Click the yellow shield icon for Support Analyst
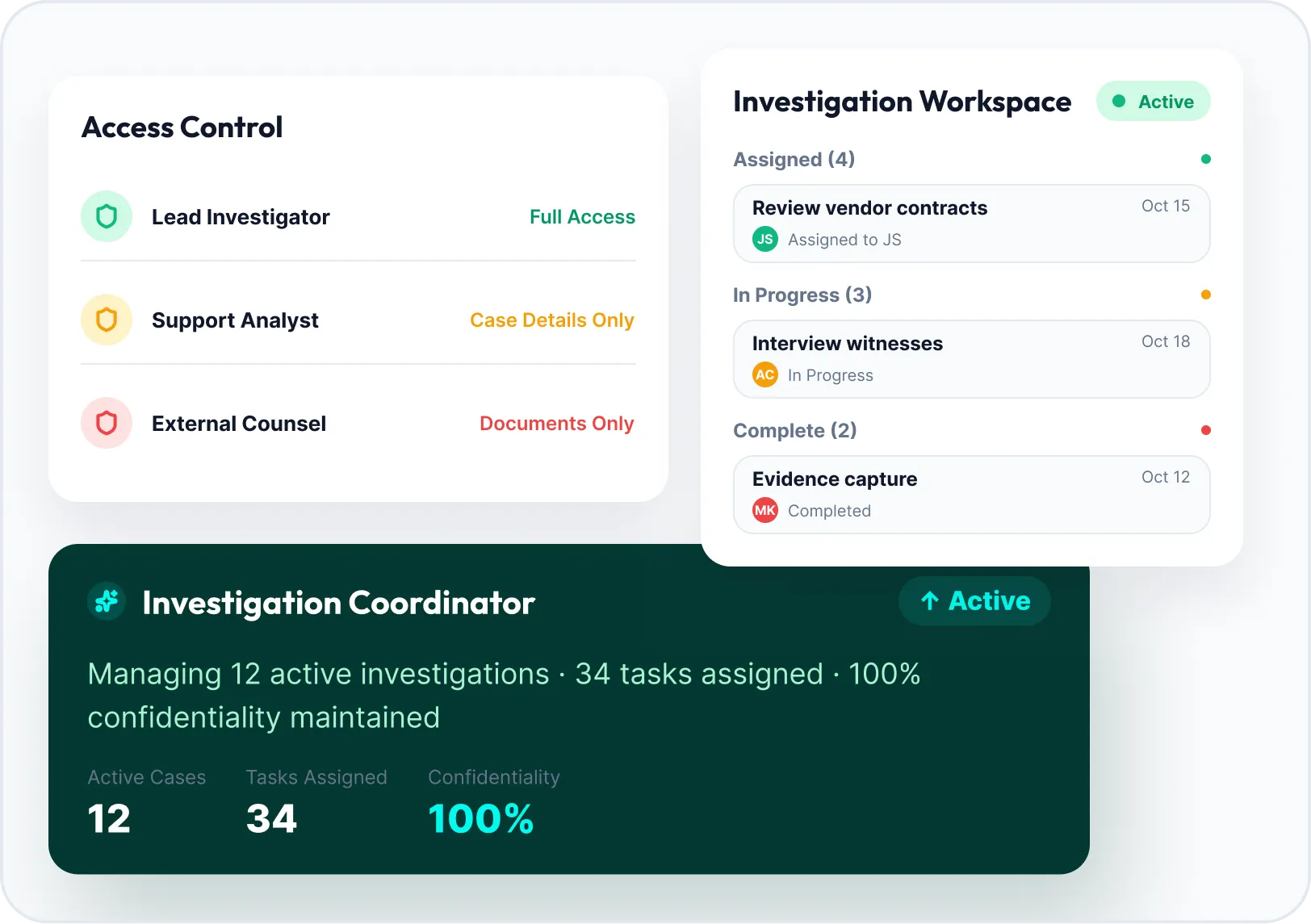Image resolution: width=1311 pixels, height=924 pixels. 107,320
